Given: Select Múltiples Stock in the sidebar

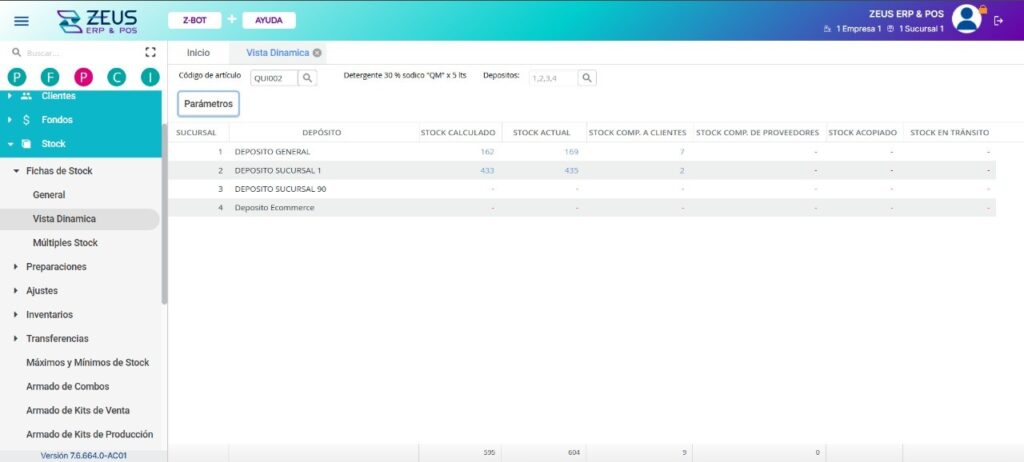Looking at the screenshot, I should coord(65,243).
